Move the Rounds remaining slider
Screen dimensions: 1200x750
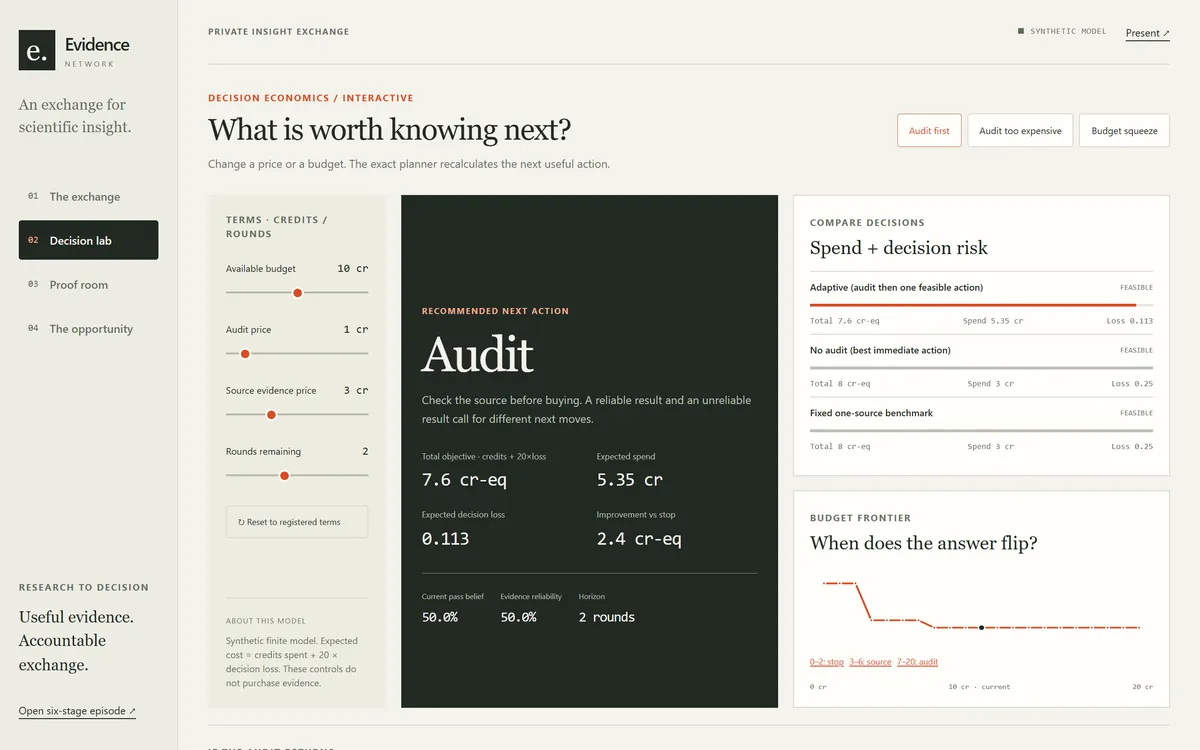(x=297, y=476)
